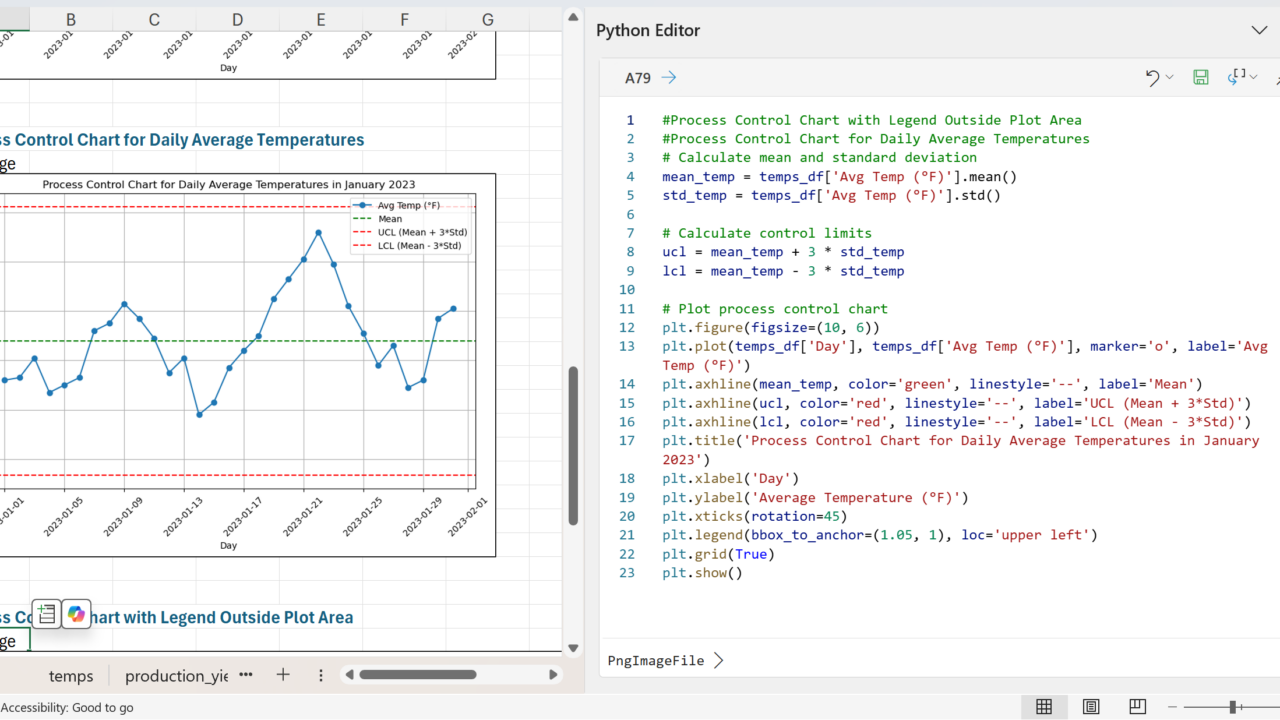The width and height of the screenshot is (1280, 720).
Task: Click the horizontal scrollbar right arrow
Action: pos(553,675)
